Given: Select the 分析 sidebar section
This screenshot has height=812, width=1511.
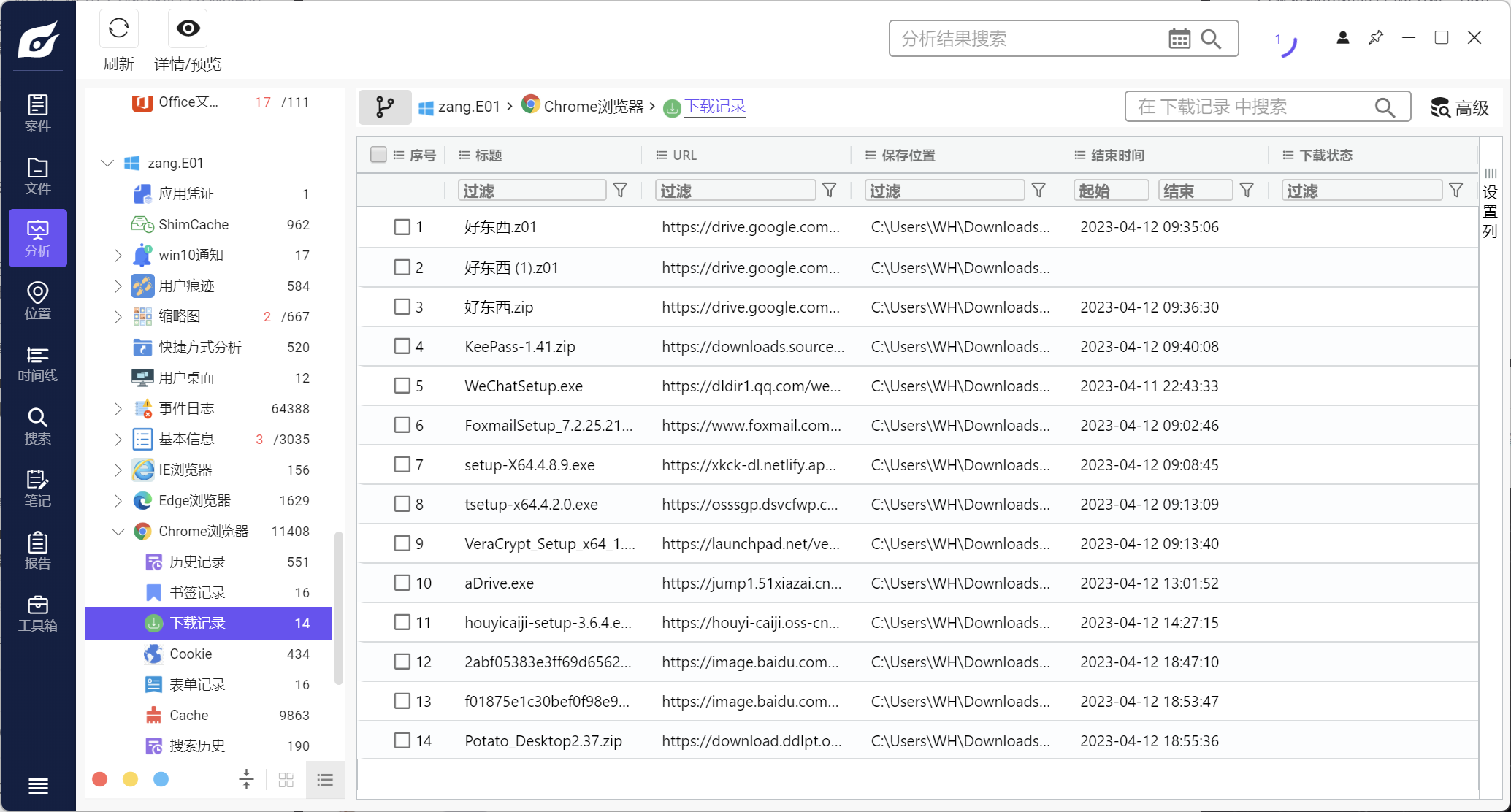Looking at the screenshot, I should [x=38, y=238].
